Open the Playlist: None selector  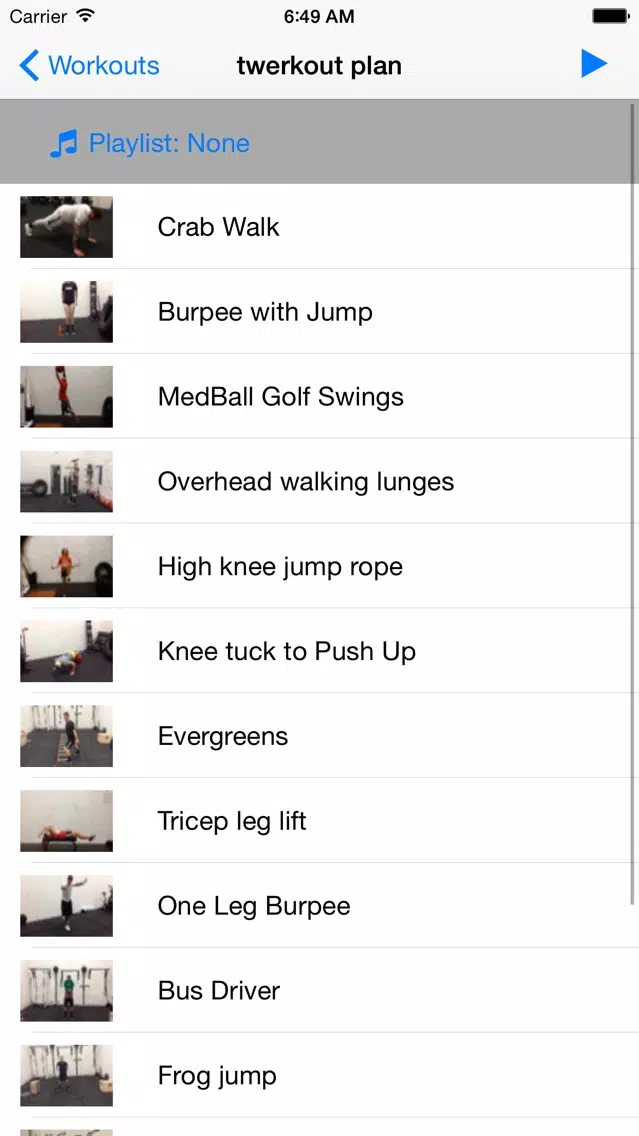(x=168, y=144)
